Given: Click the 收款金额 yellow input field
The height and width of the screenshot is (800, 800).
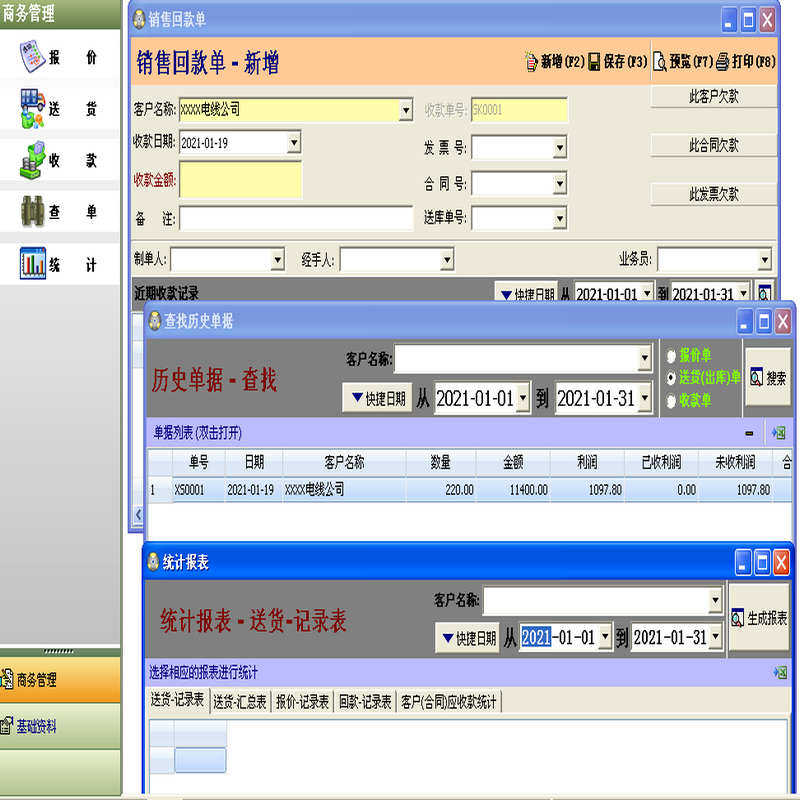Looking at the screenshot, I should click(240, 180).
